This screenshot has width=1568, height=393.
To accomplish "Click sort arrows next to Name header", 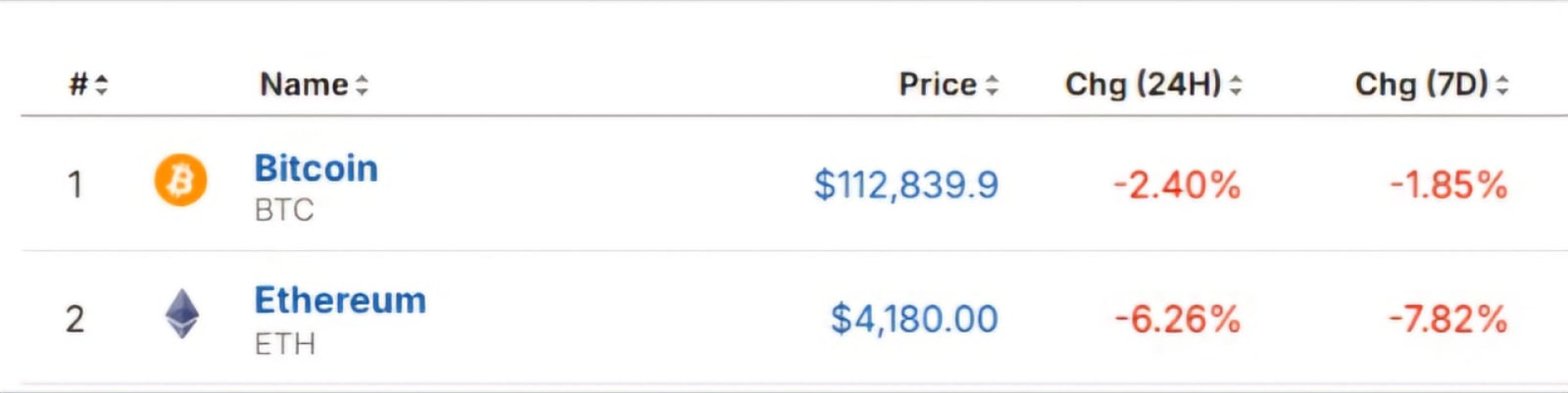I will pyautogui.click(x=362, y=85).
